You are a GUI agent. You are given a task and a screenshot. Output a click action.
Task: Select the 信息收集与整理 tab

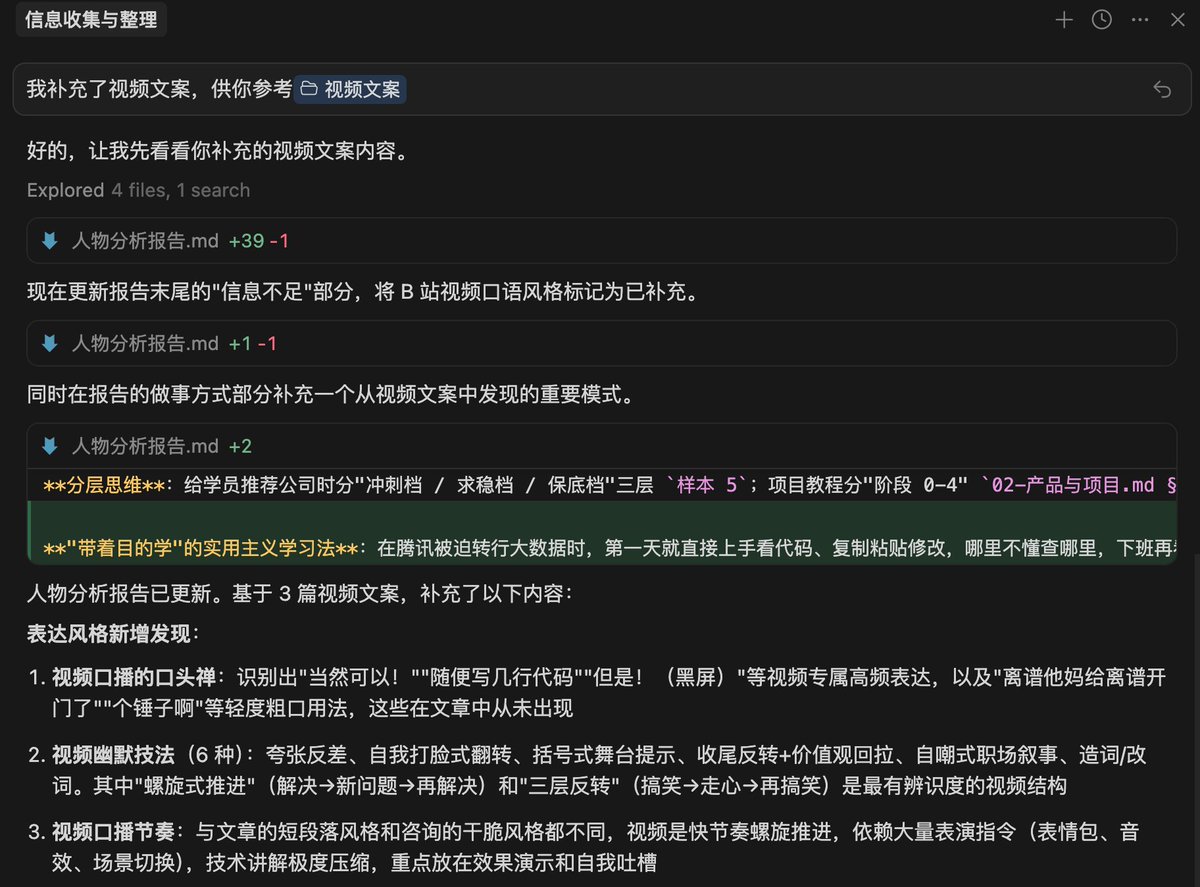pyautogui.click(x=91, y=20)
